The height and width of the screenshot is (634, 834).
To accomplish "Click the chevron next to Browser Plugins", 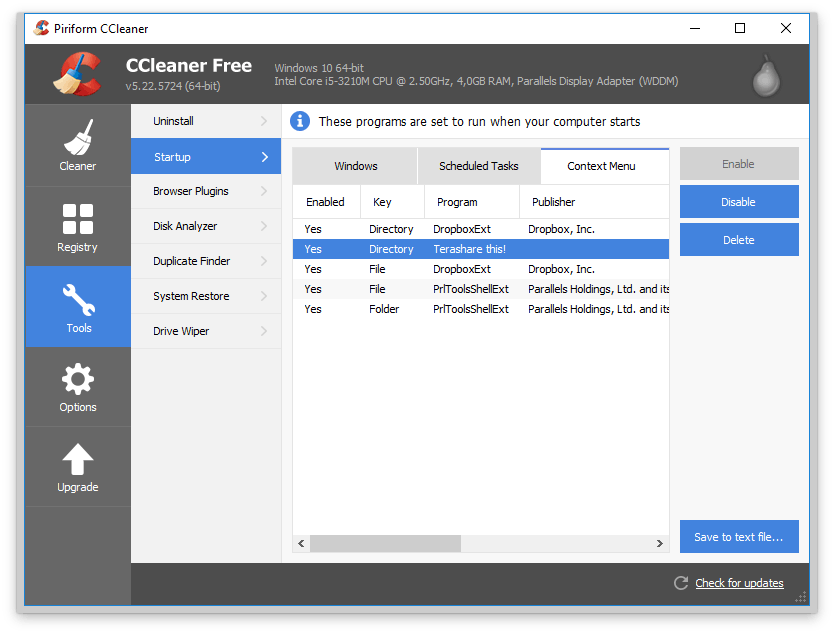I will pos(264,191).
